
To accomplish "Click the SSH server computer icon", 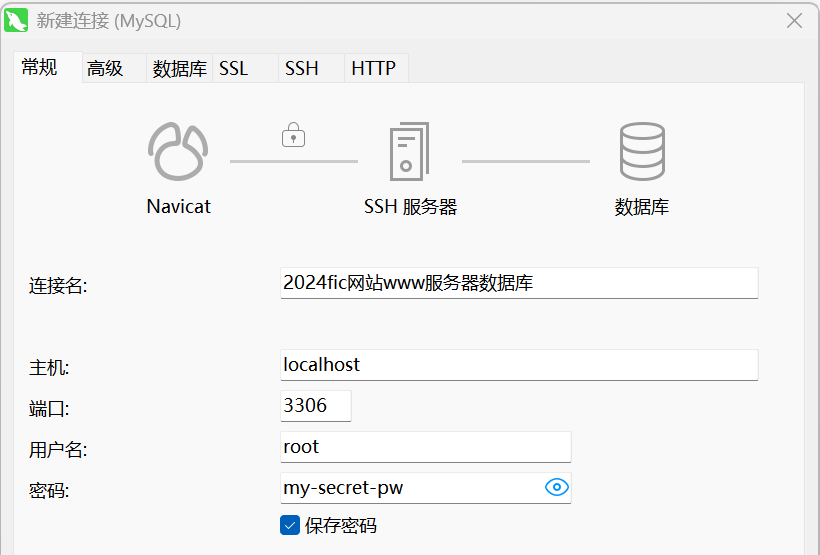I will (409, 152).
